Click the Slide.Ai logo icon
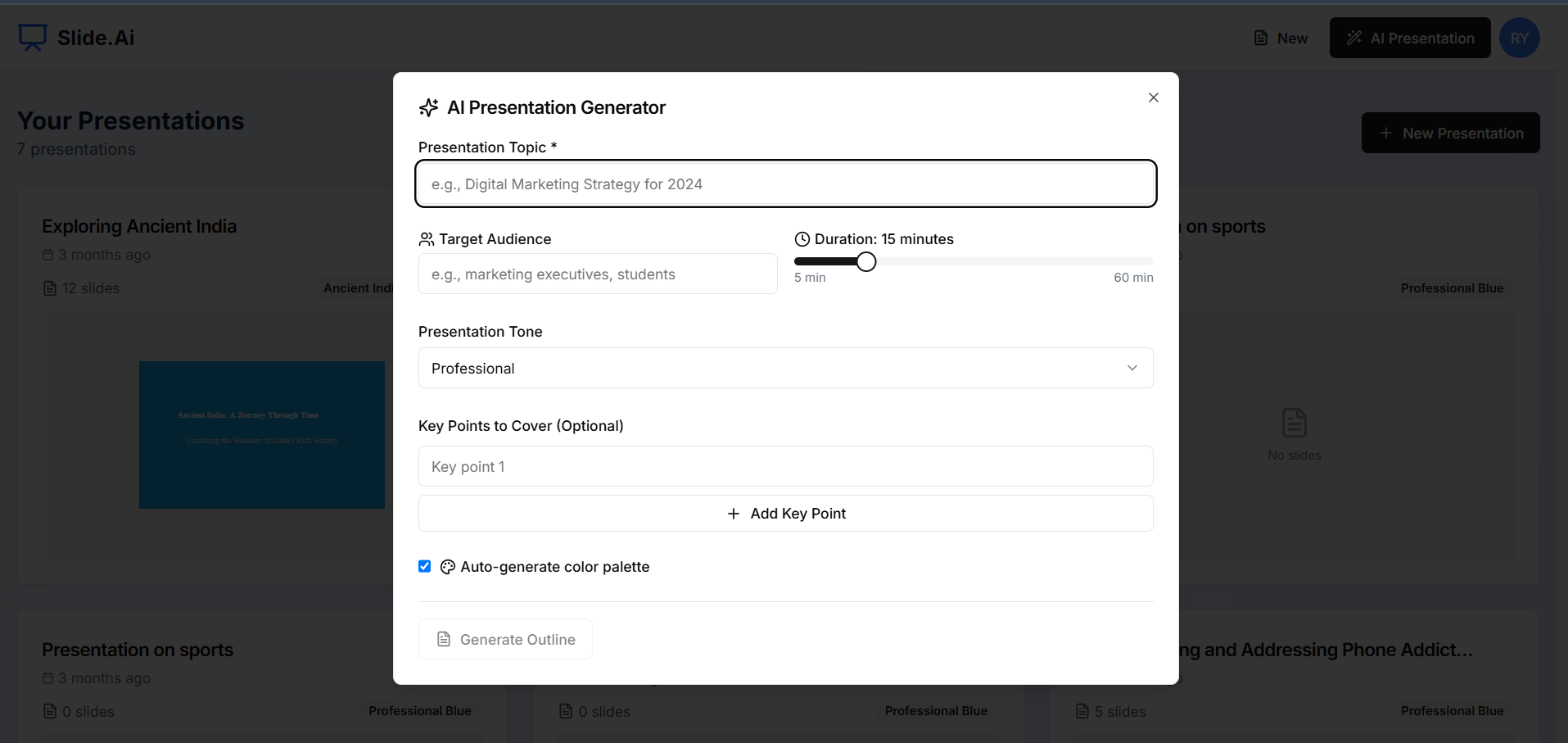 pos(33,37)
